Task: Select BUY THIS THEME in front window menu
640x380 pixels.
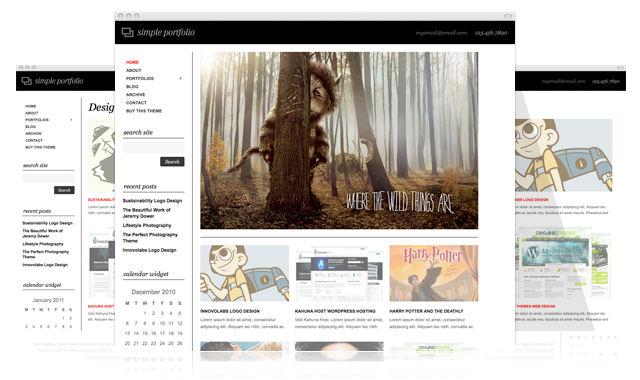Action: click(144, 111)
